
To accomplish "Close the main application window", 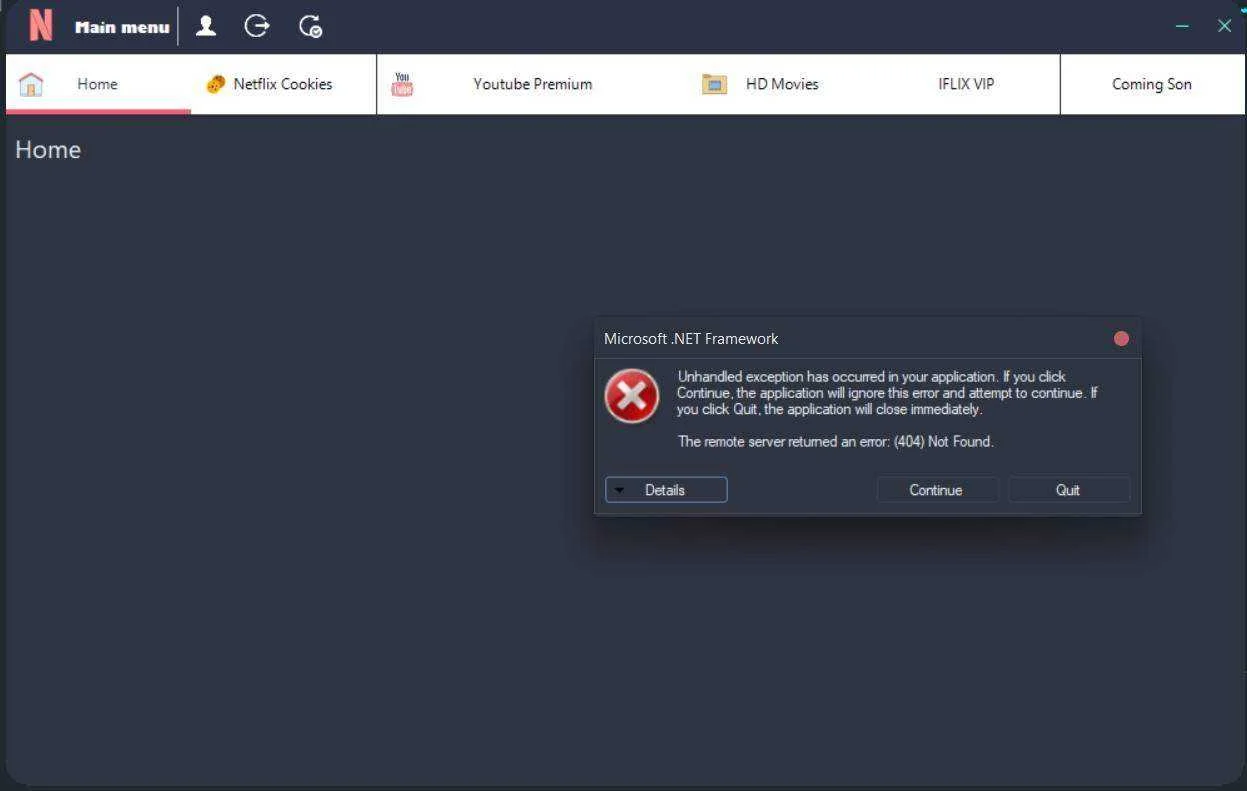I will 1224,26.
